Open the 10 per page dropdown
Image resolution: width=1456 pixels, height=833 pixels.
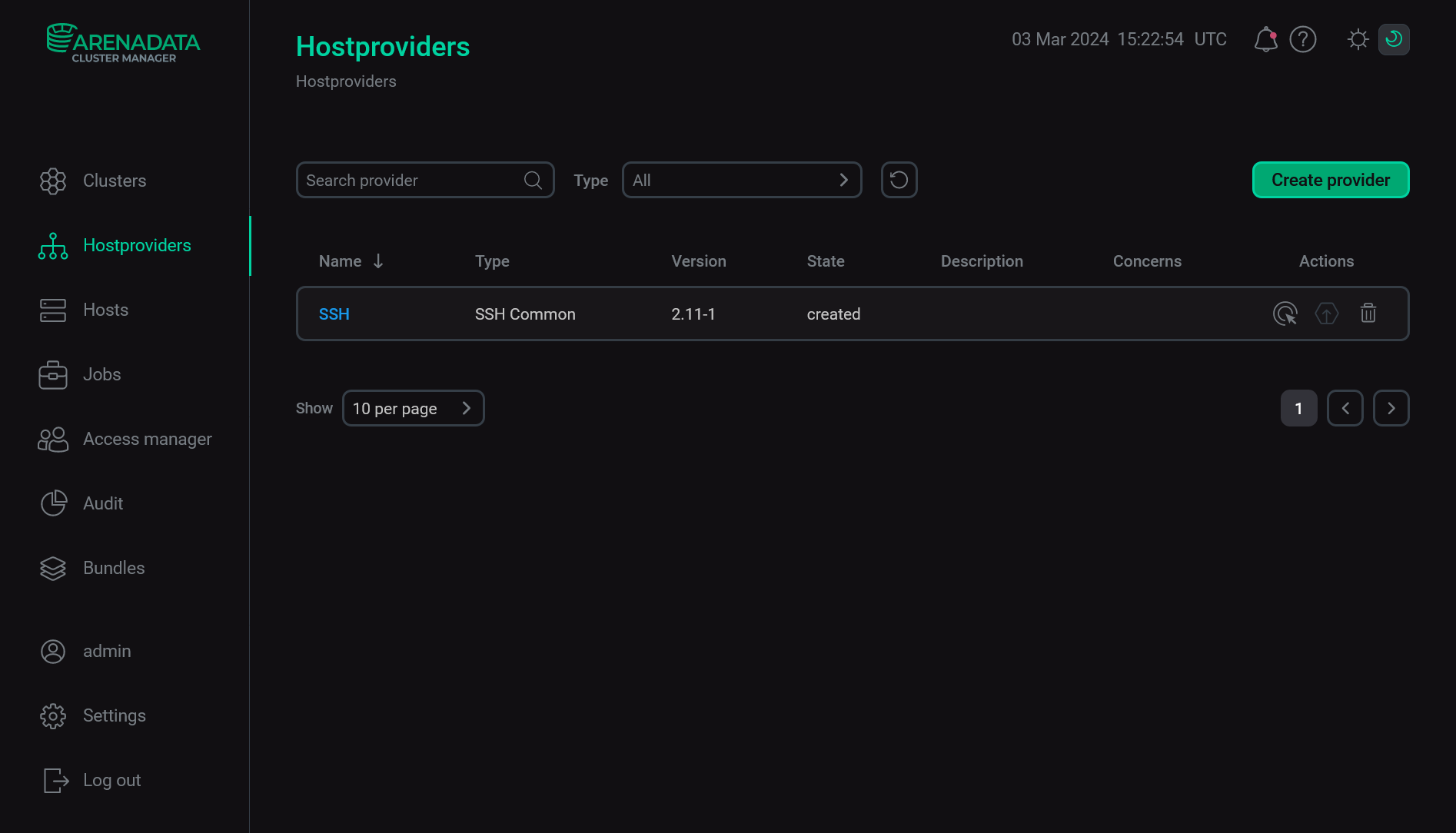(x=413, y=408)
